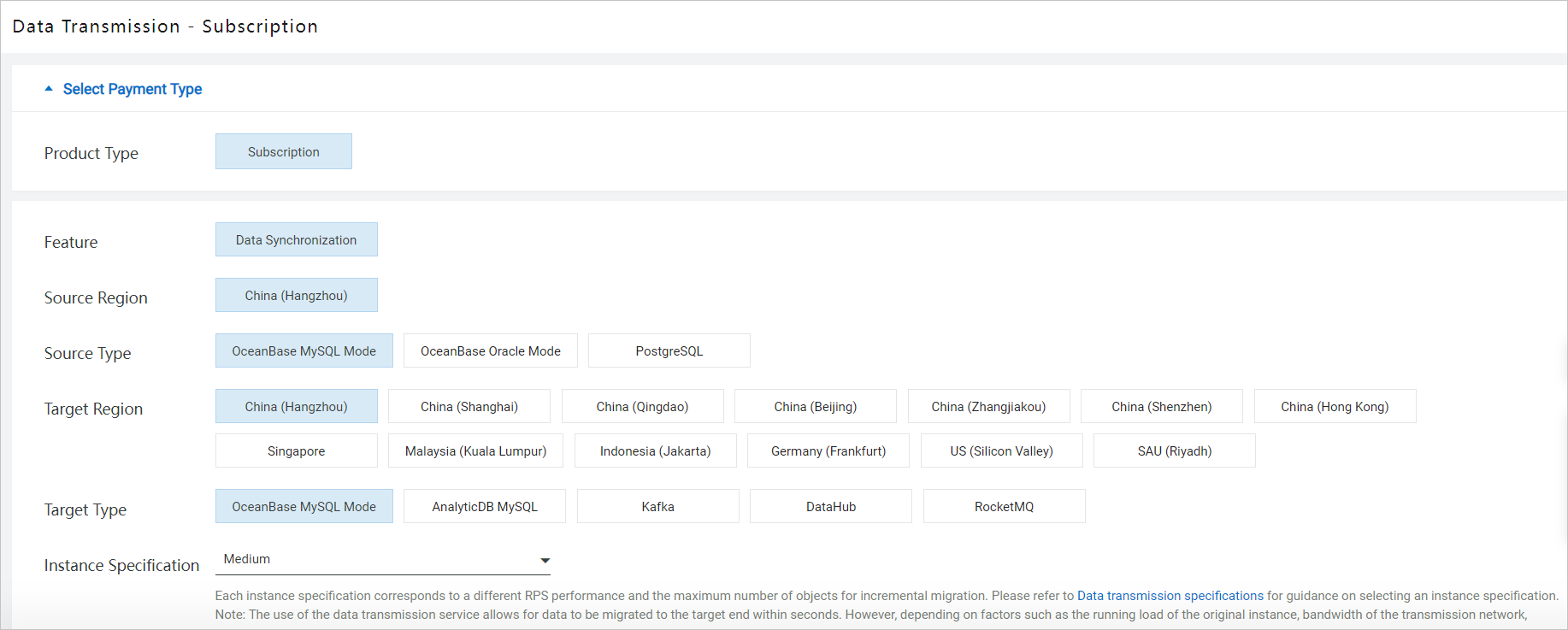
Task: Choose China (Zhangjiakou) as target region
Action: click(x=988, y=407)
